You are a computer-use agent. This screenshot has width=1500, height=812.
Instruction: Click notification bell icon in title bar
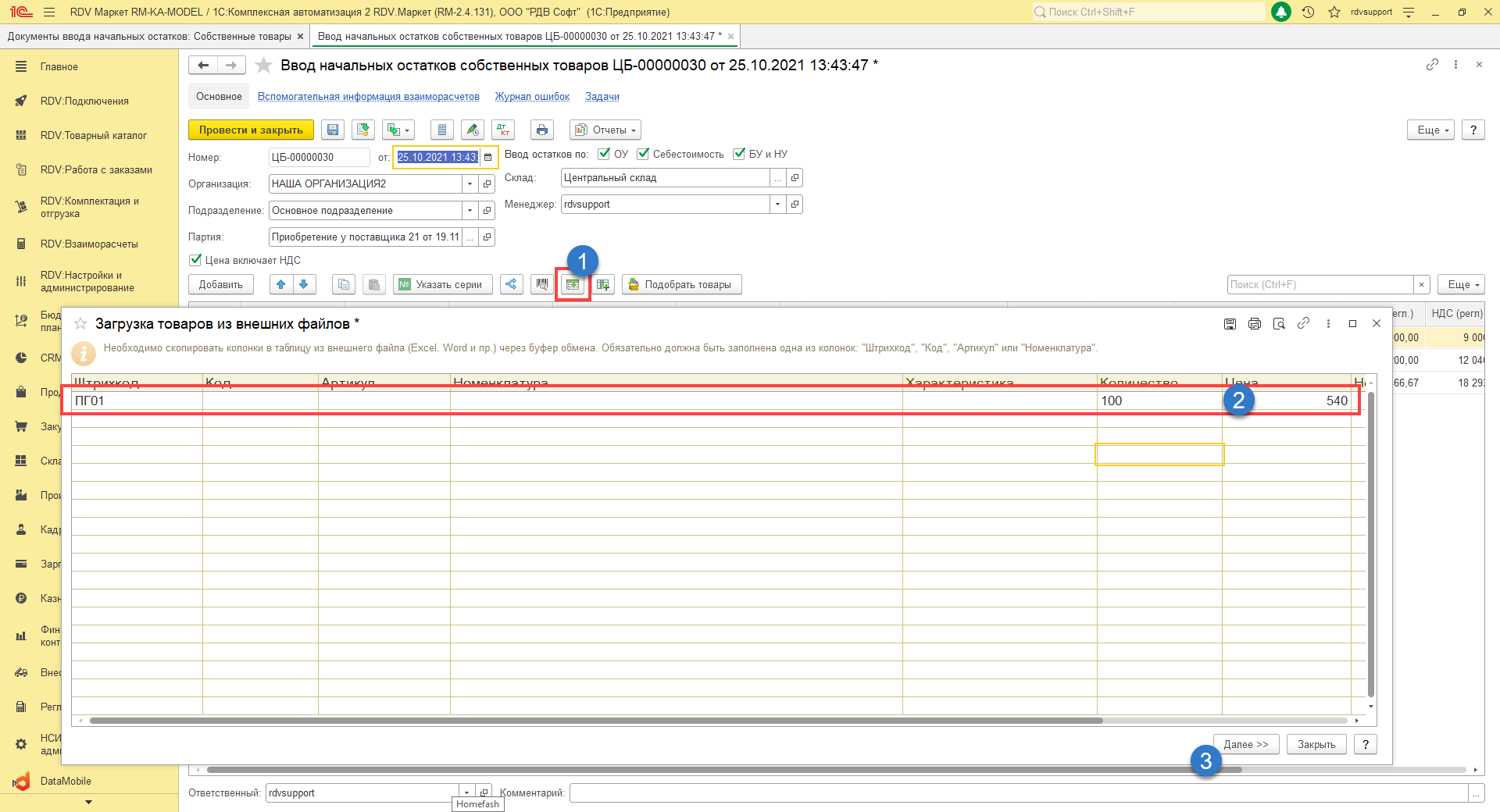[1281, 12]
